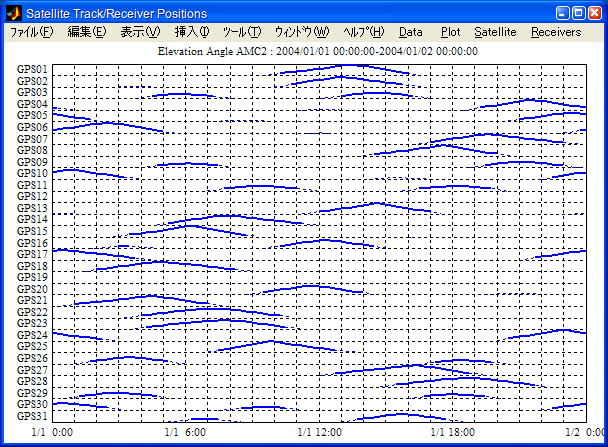The image size is (608, 447).
Task: Open the Plot menu
Action: pos(450,32)
